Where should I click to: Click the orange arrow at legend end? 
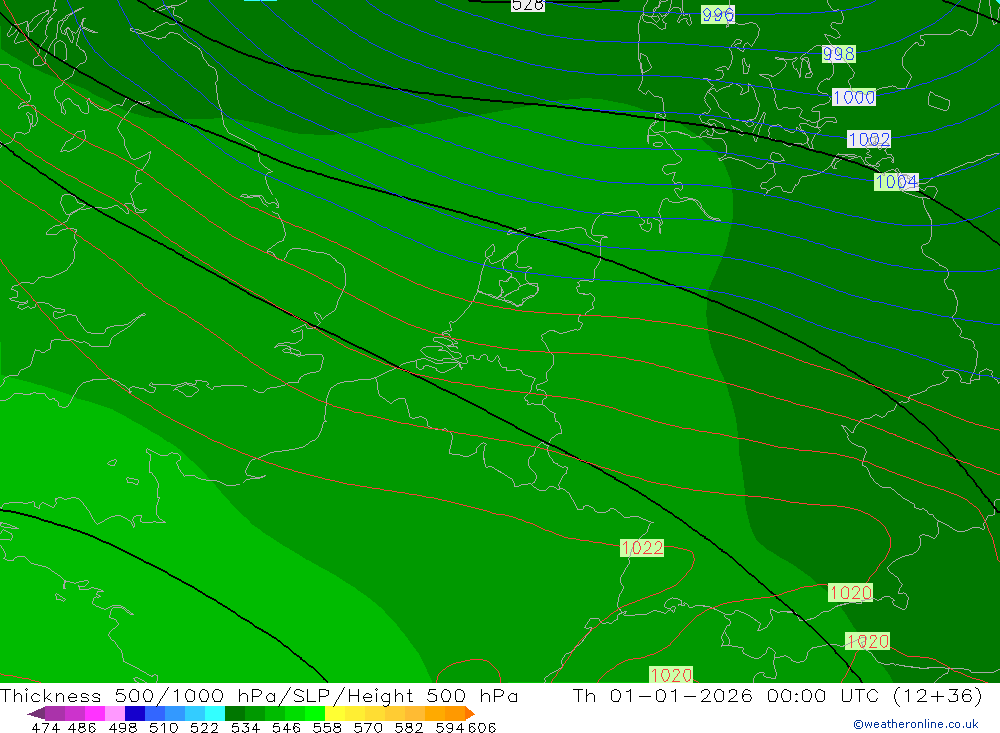(470, 713)
